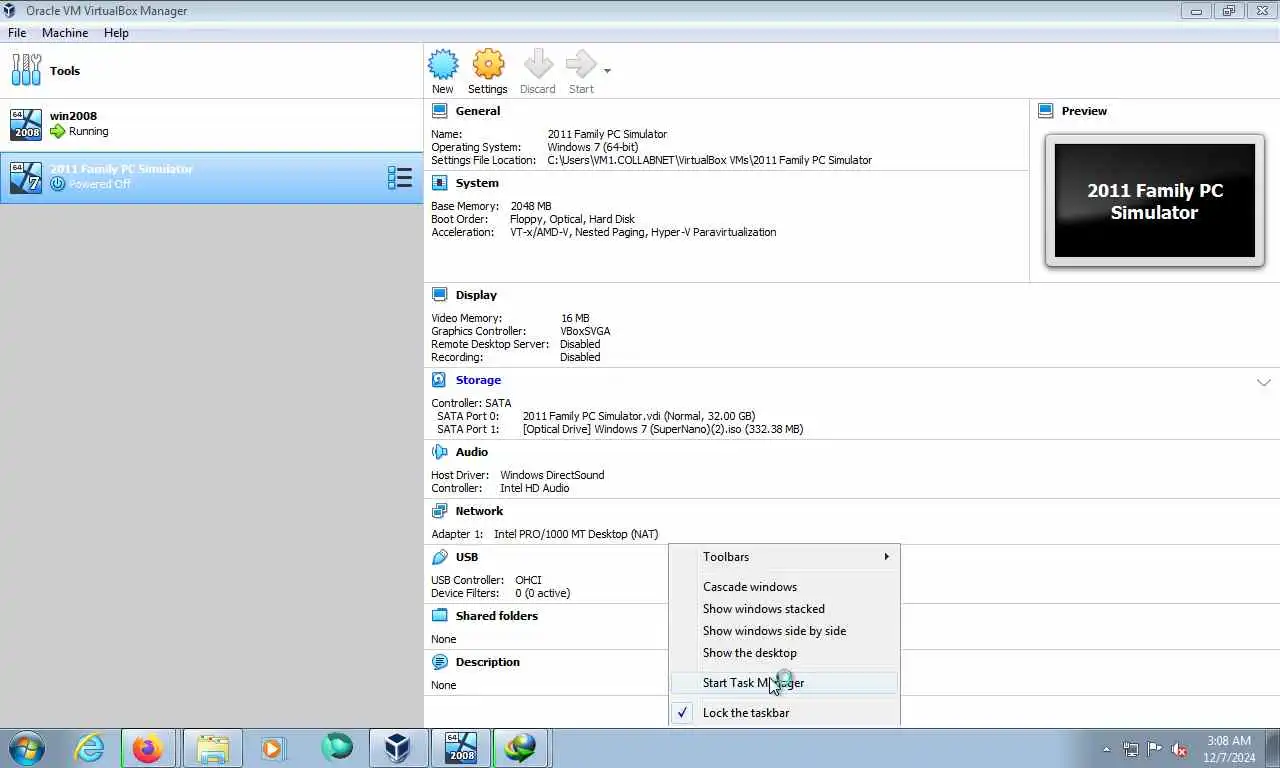Image resolution: width=1280 pixels, height=768 pixels.
Task: Click the Description section icon
Action: click(440, 662)
